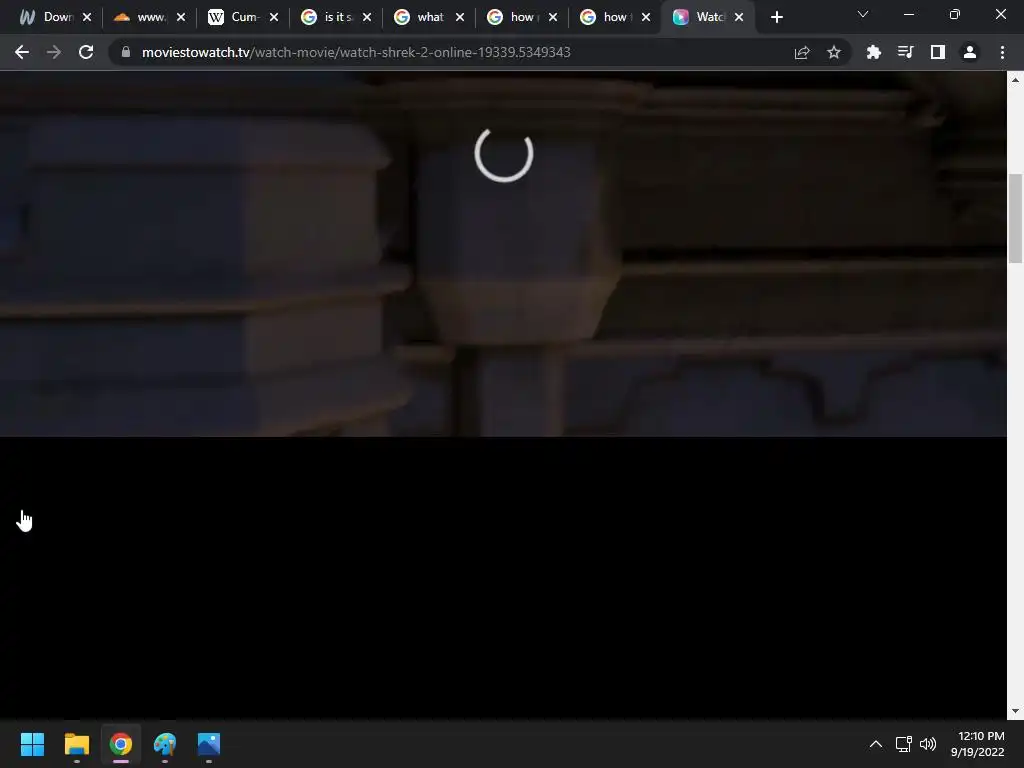Close the 'is it s' tab

point(367,18)
